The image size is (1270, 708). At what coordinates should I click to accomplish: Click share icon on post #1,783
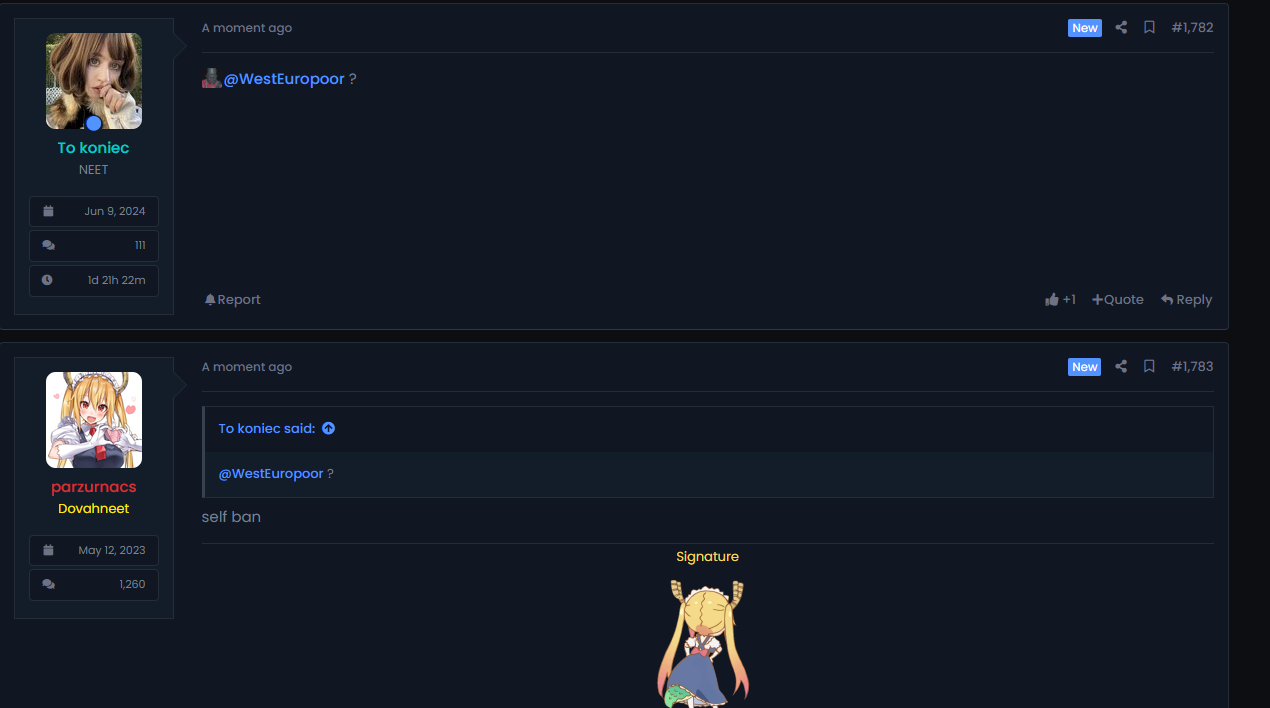click(x=1121, y=367)
